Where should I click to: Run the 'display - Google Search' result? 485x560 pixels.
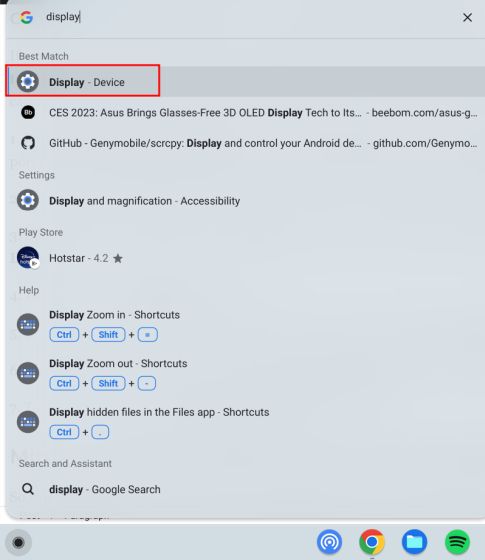[245, 489]
